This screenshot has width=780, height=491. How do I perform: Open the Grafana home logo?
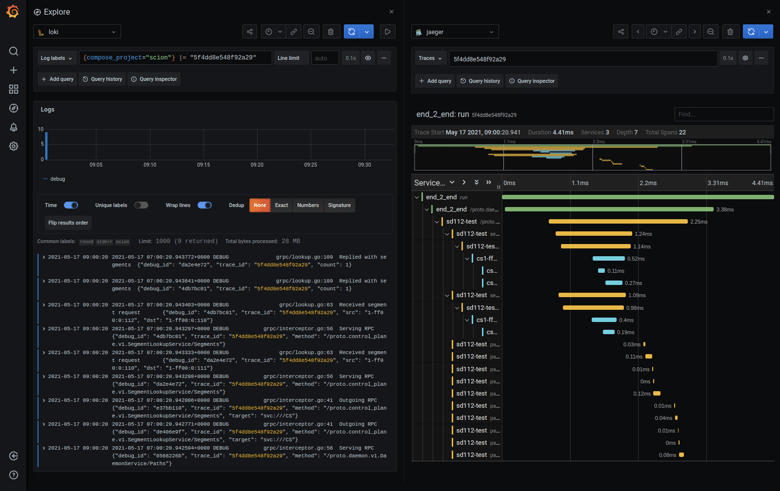pyautogui.click(x=13, y=11)
